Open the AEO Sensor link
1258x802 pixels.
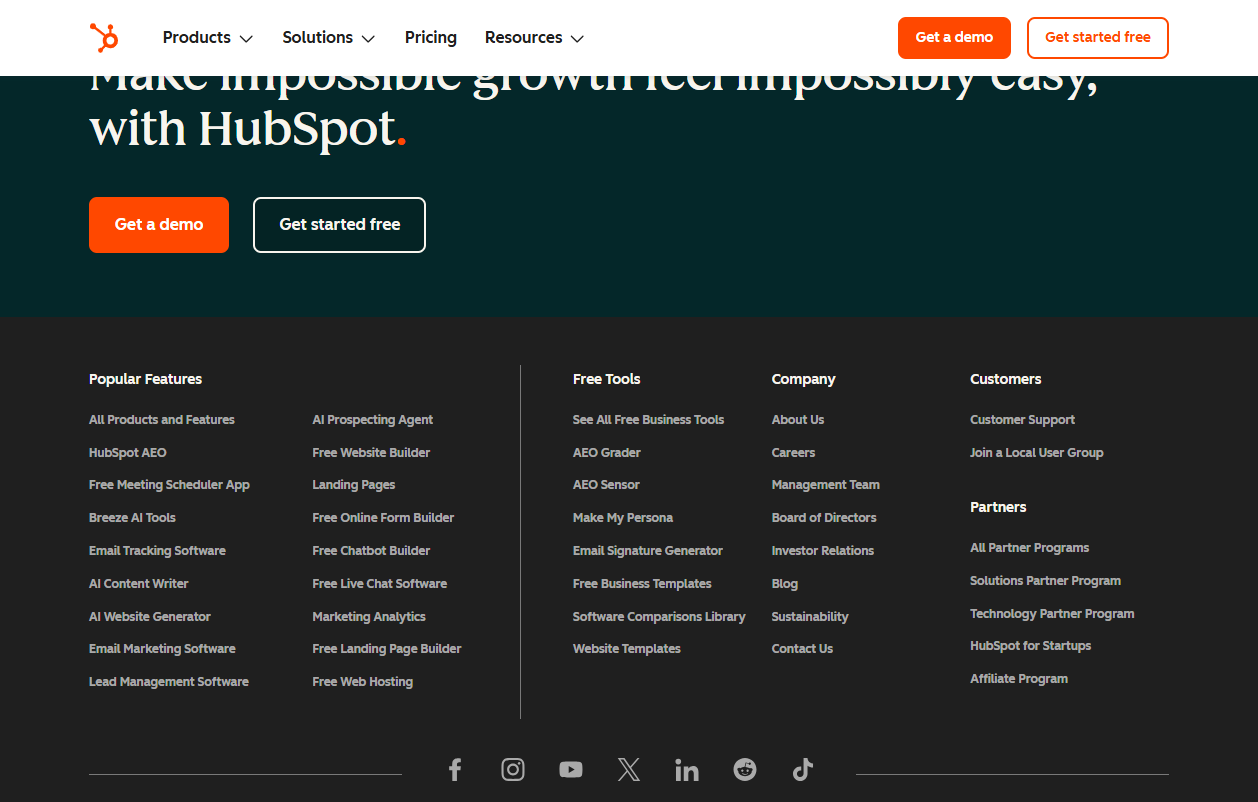point(606,485)
